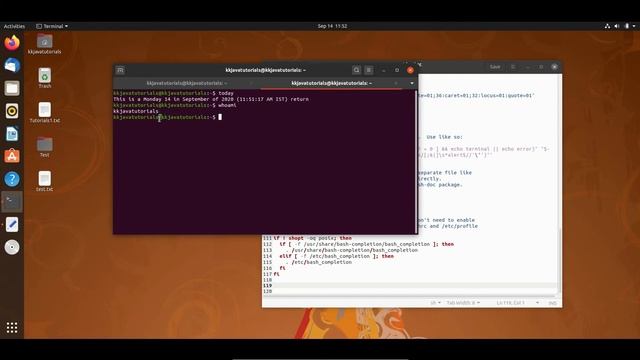Image resolution: width=640 pixels, height=360 pixels.
Task: Open the terminal hamburger menu
Action: 369,70
